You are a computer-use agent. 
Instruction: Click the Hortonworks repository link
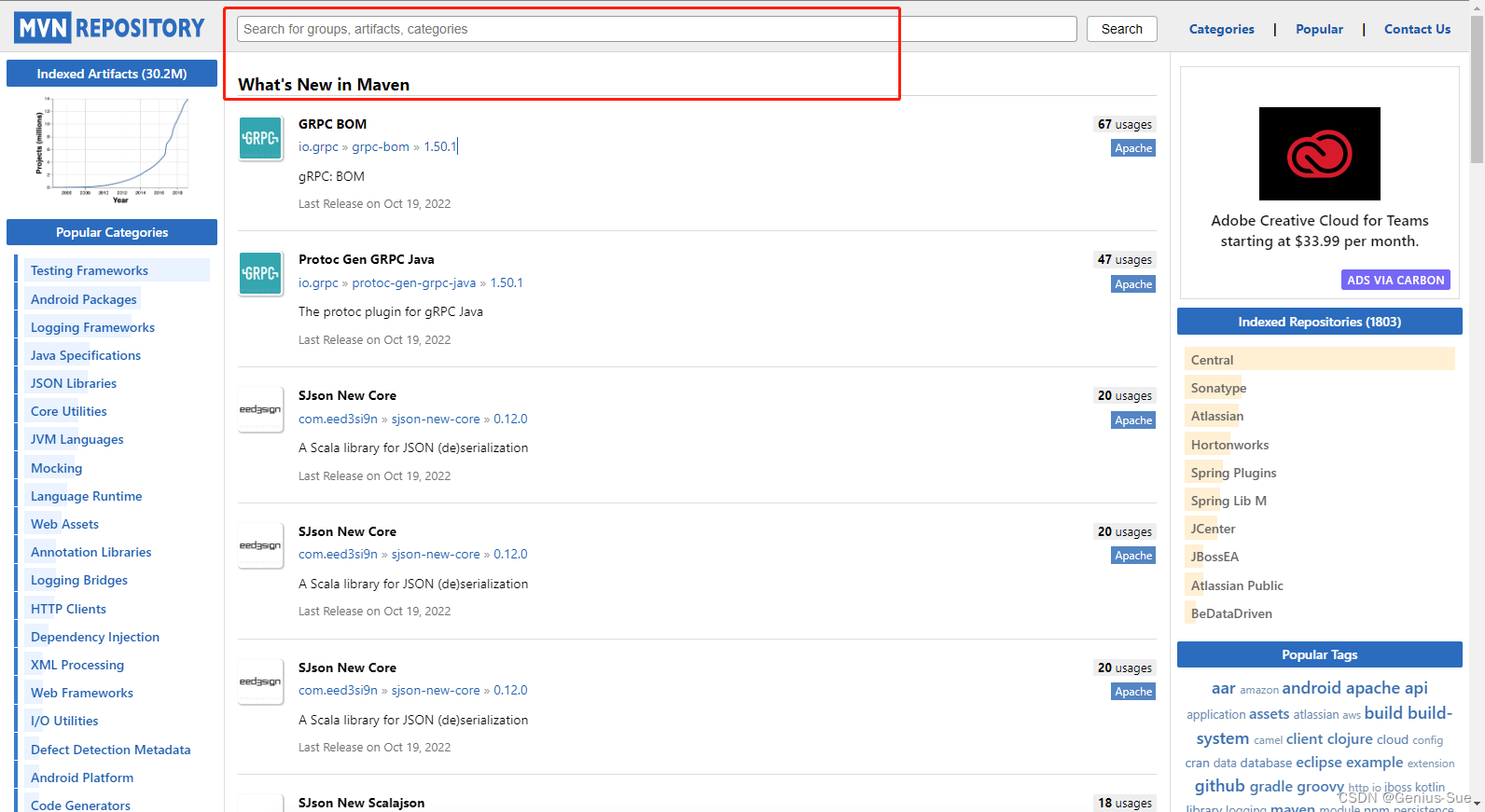coord(1229,445)
